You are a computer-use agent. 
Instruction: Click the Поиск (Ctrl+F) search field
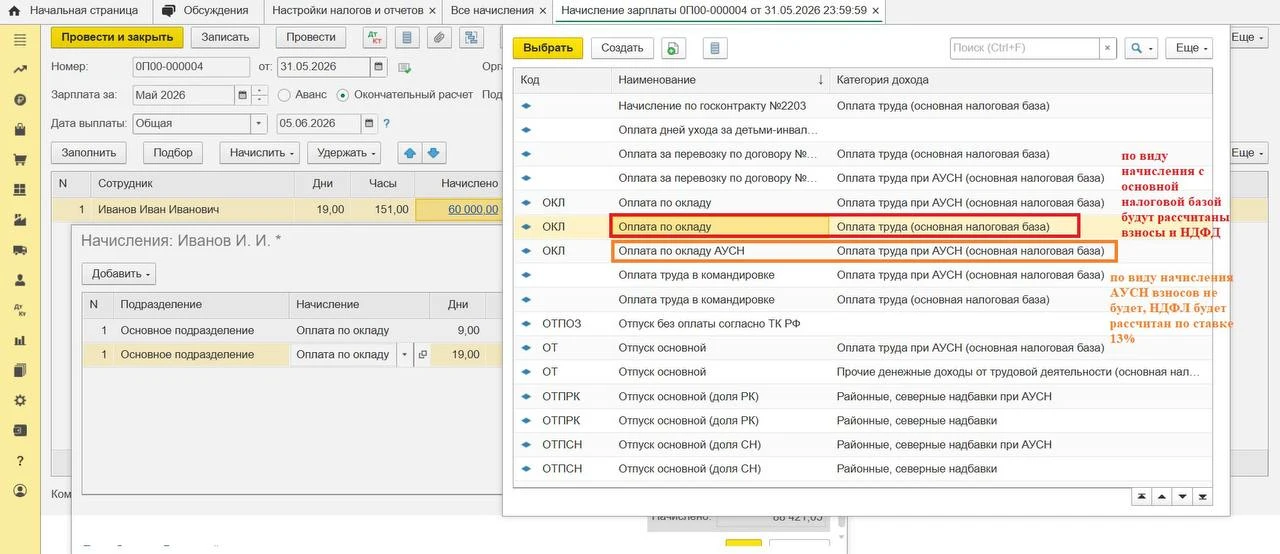pyautogui.click(x=1023, y=48)
